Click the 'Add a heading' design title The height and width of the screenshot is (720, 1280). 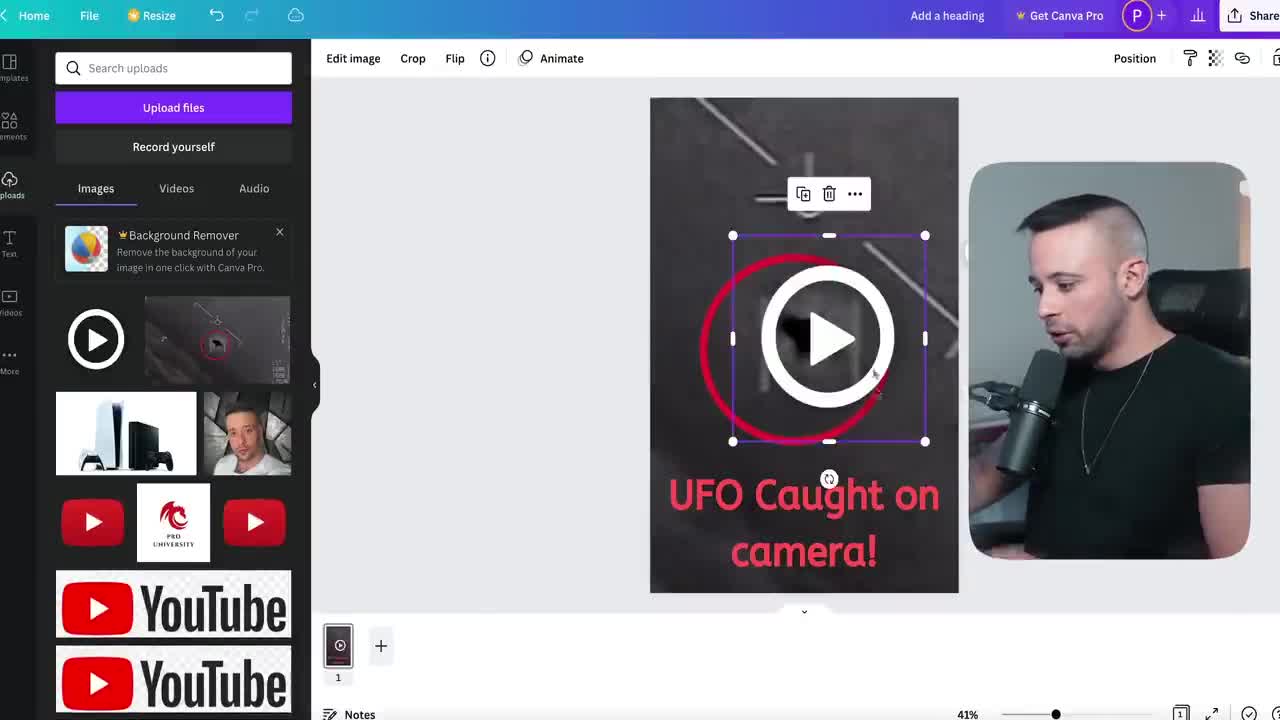pos(947,15)
